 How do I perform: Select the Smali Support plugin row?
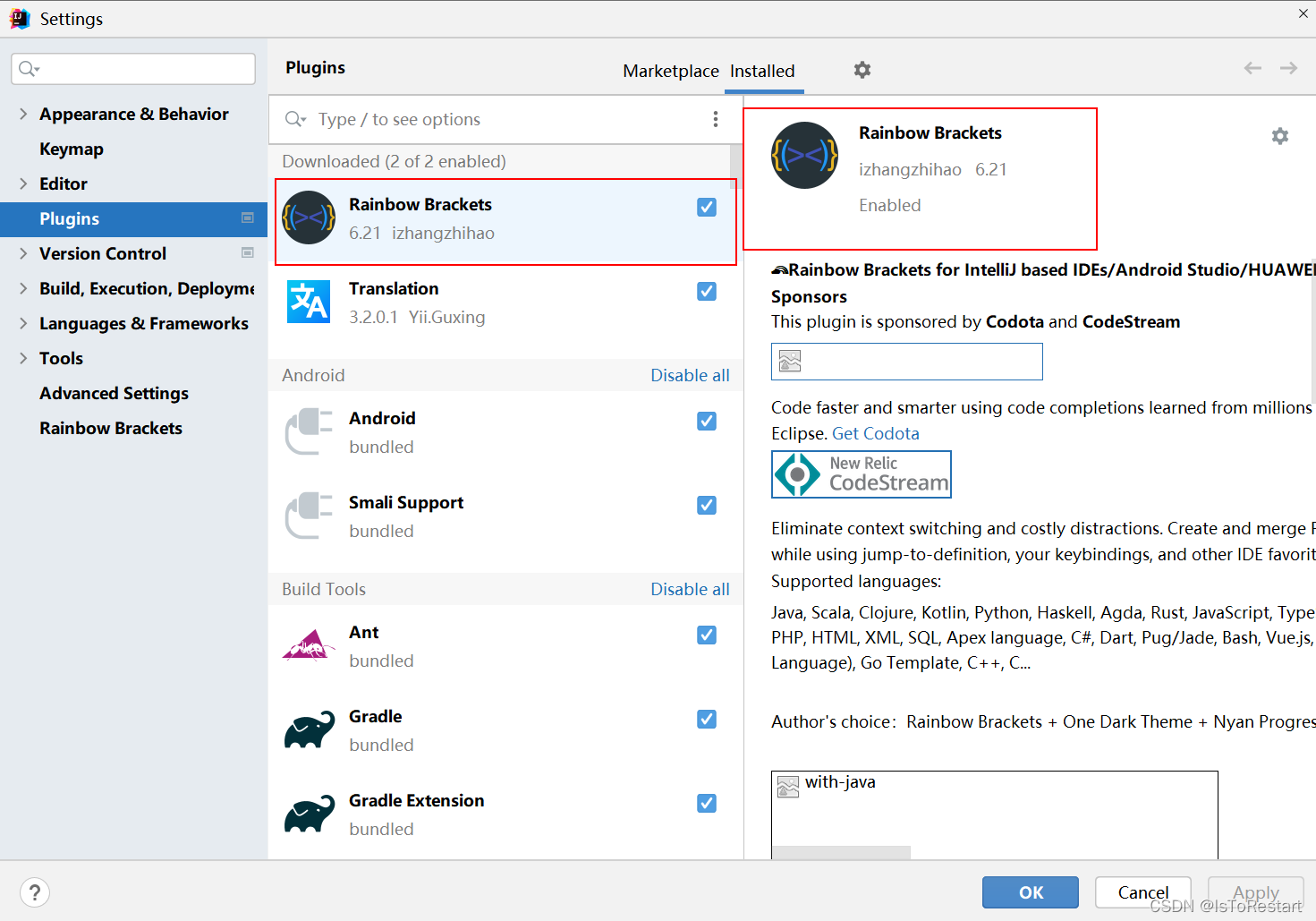(505, 516)
